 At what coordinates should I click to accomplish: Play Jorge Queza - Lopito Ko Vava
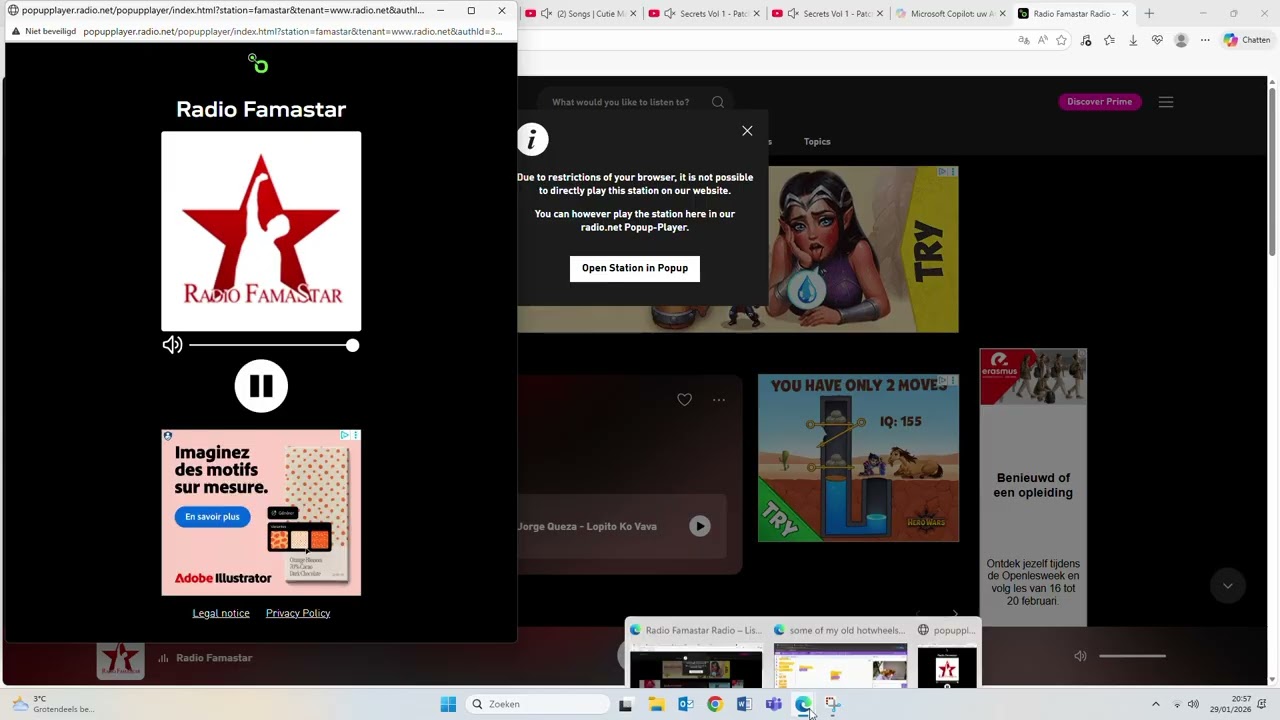pos(700,526)
